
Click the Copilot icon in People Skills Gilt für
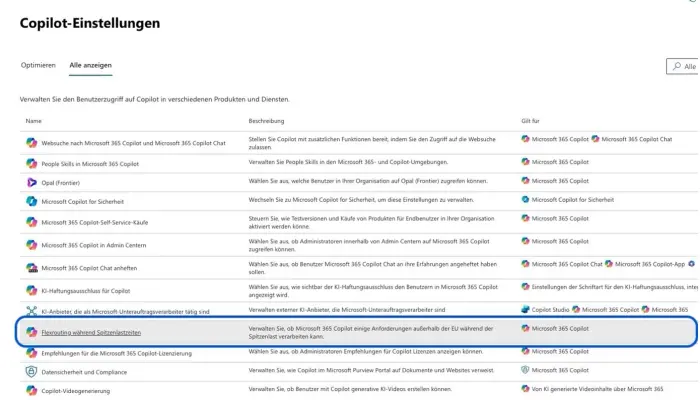[x=525, y=162]
